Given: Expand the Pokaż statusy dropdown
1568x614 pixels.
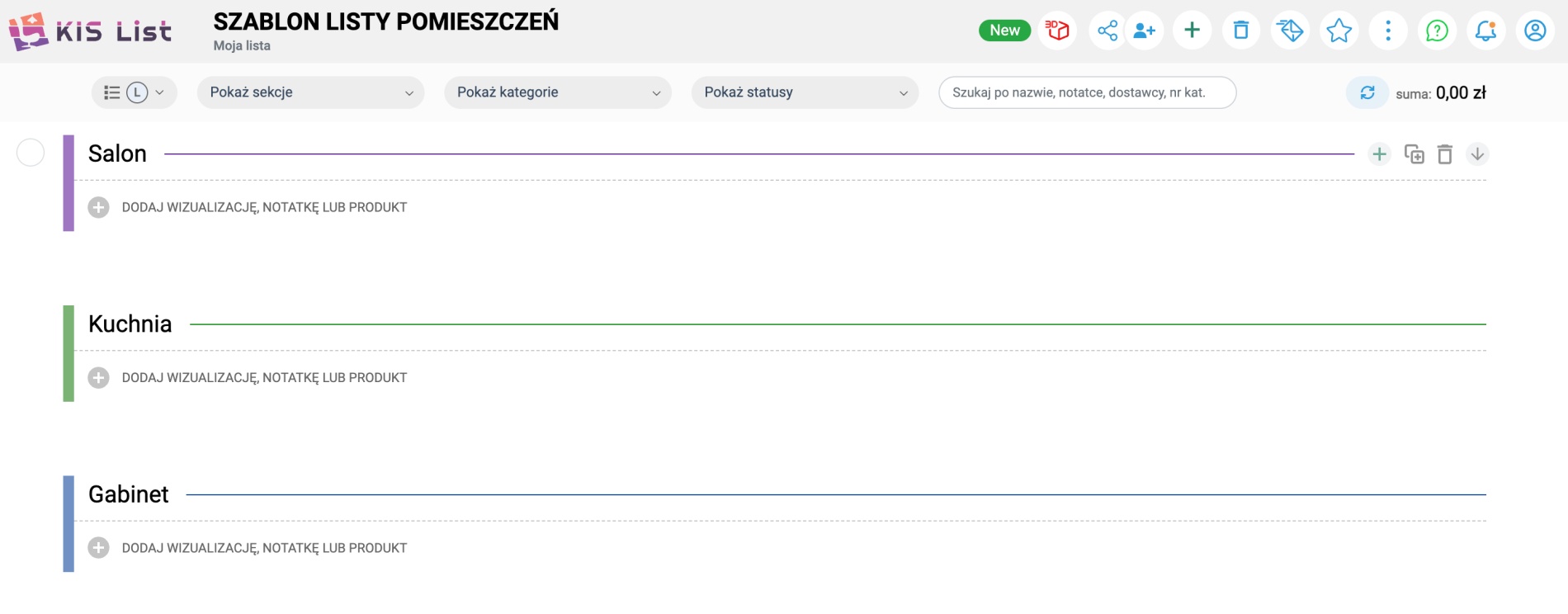Looking at the screenshot, I should pyautogui.click(x=805, y=92).
